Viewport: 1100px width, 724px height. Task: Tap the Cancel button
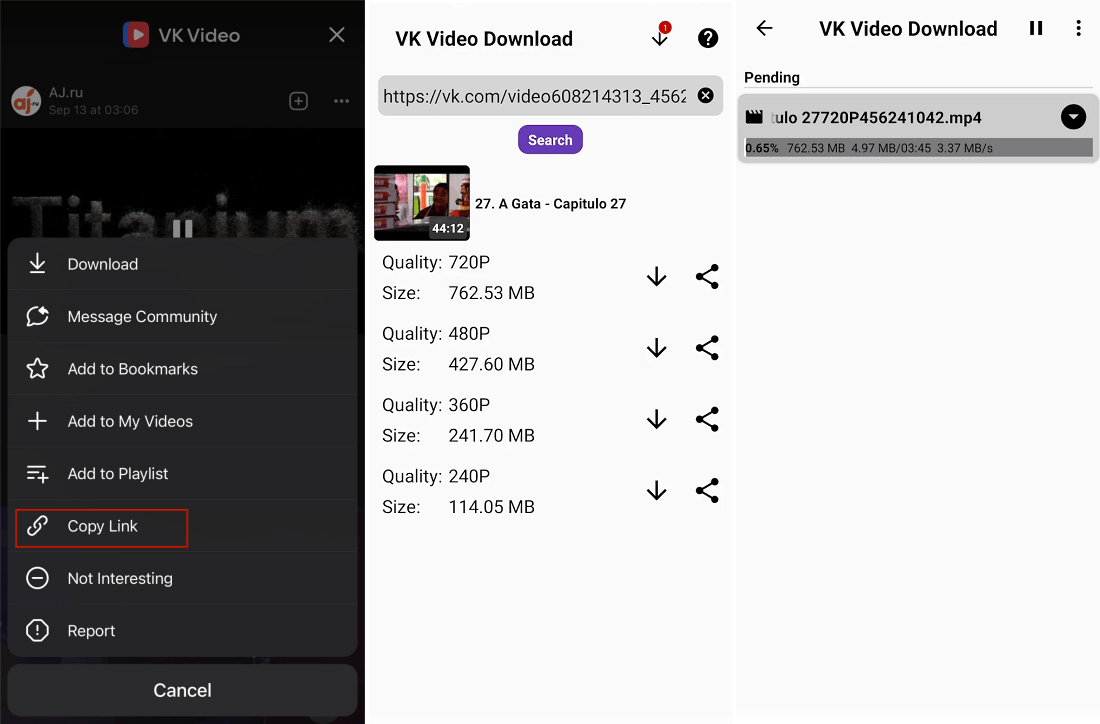pos(182,690)
